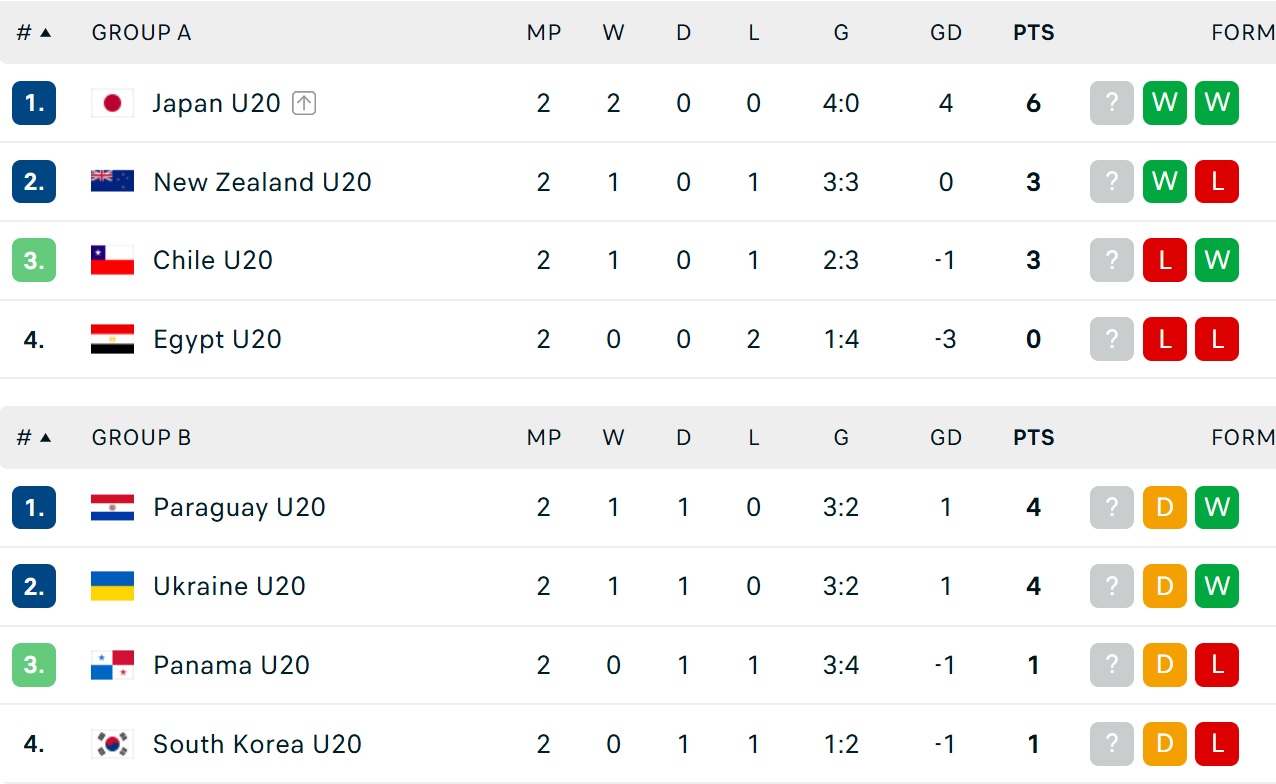
Task: Click Group B GD column header
Action: (x=945, y=438)
